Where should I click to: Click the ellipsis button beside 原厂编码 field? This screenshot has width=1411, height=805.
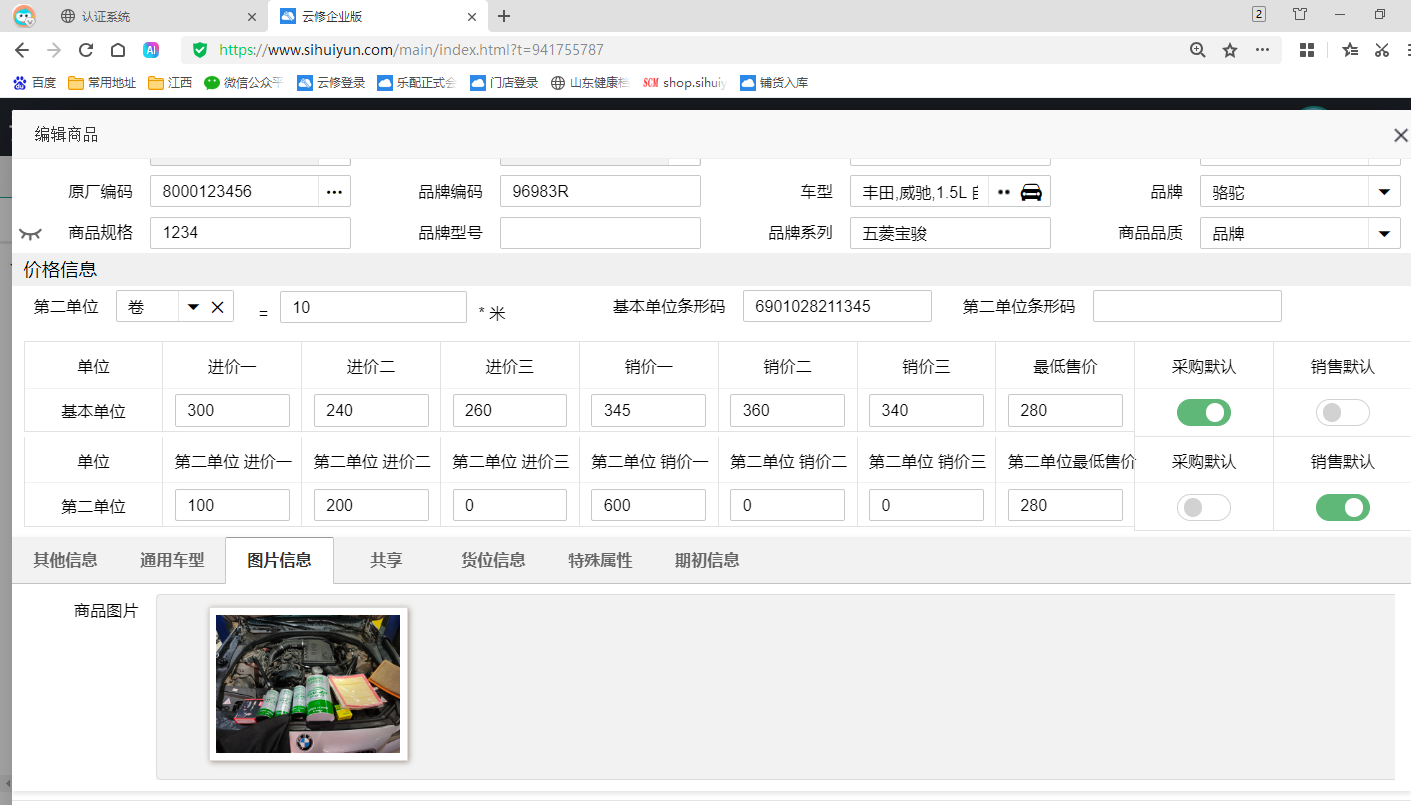(334, 192)
